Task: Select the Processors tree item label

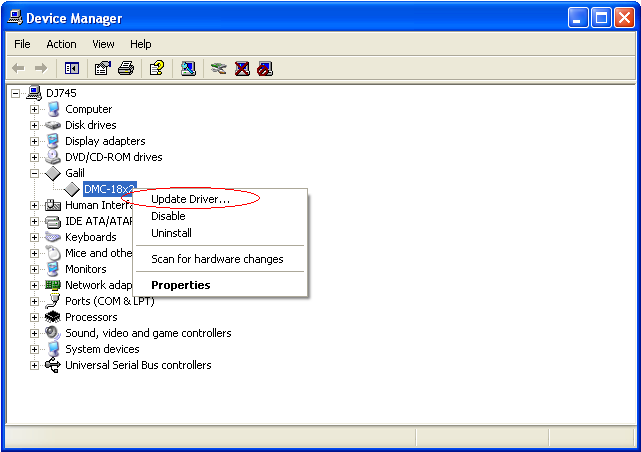Action: pyautogui.click(x=91, y=317)
